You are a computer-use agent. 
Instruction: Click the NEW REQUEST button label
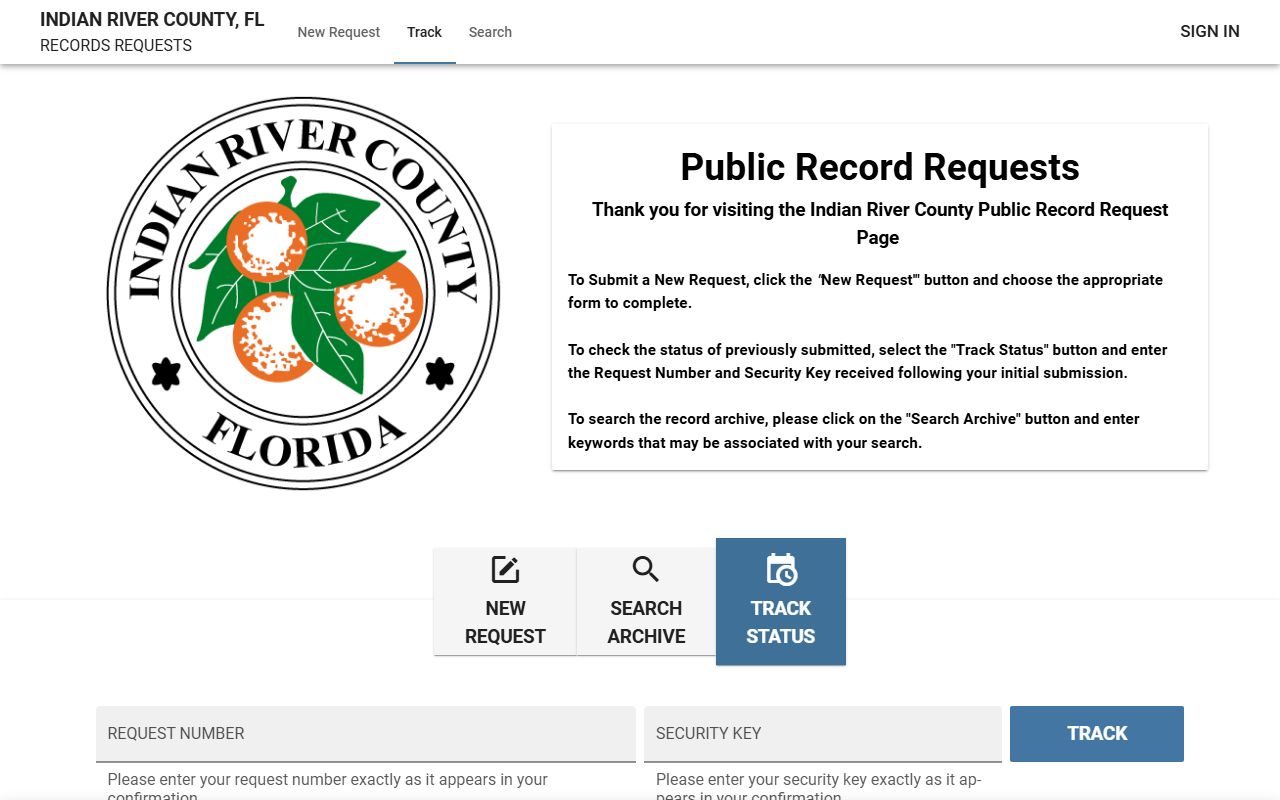tap(505, 622)
